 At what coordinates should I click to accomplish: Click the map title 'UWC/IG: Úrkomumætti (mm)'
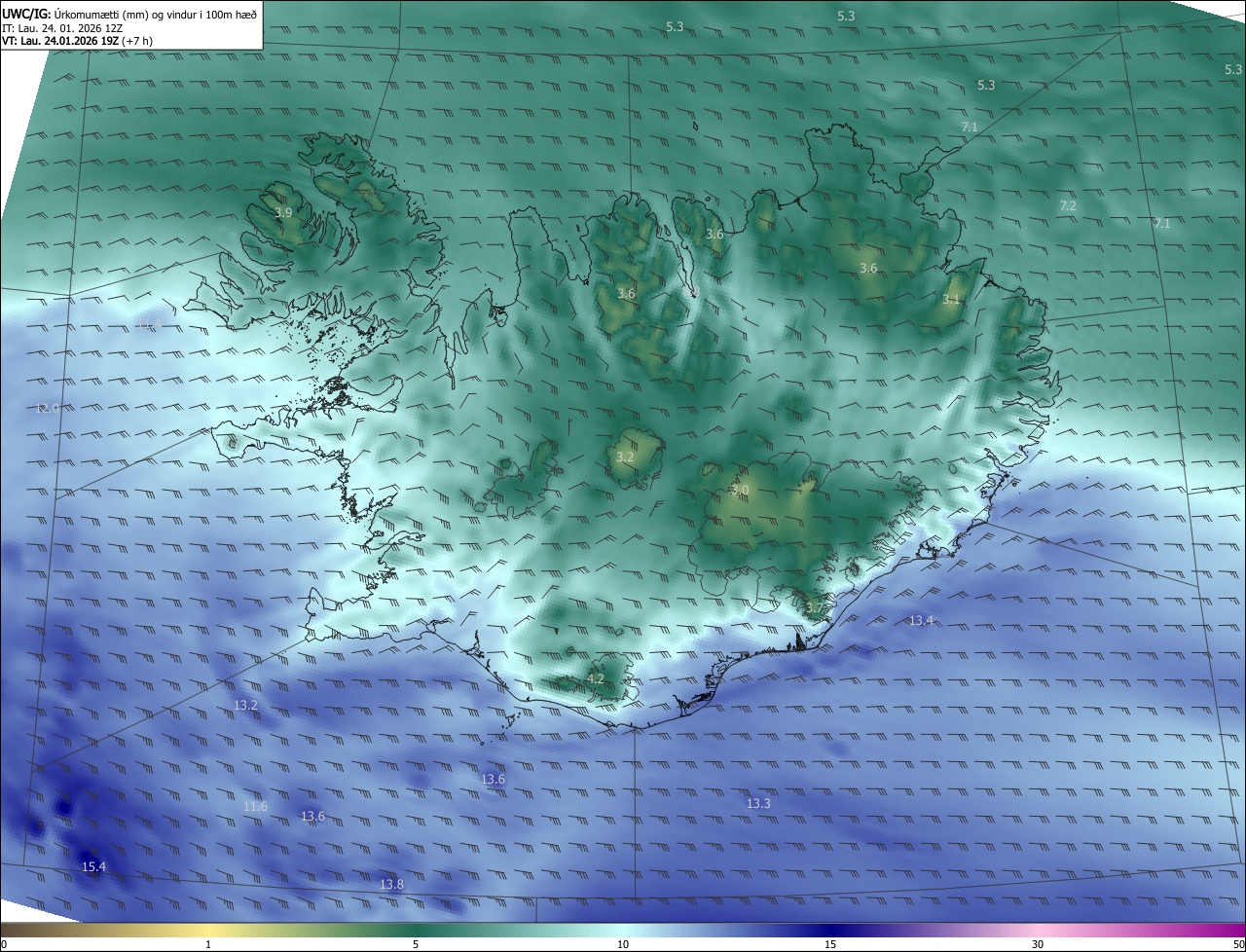tap(75, 14)
